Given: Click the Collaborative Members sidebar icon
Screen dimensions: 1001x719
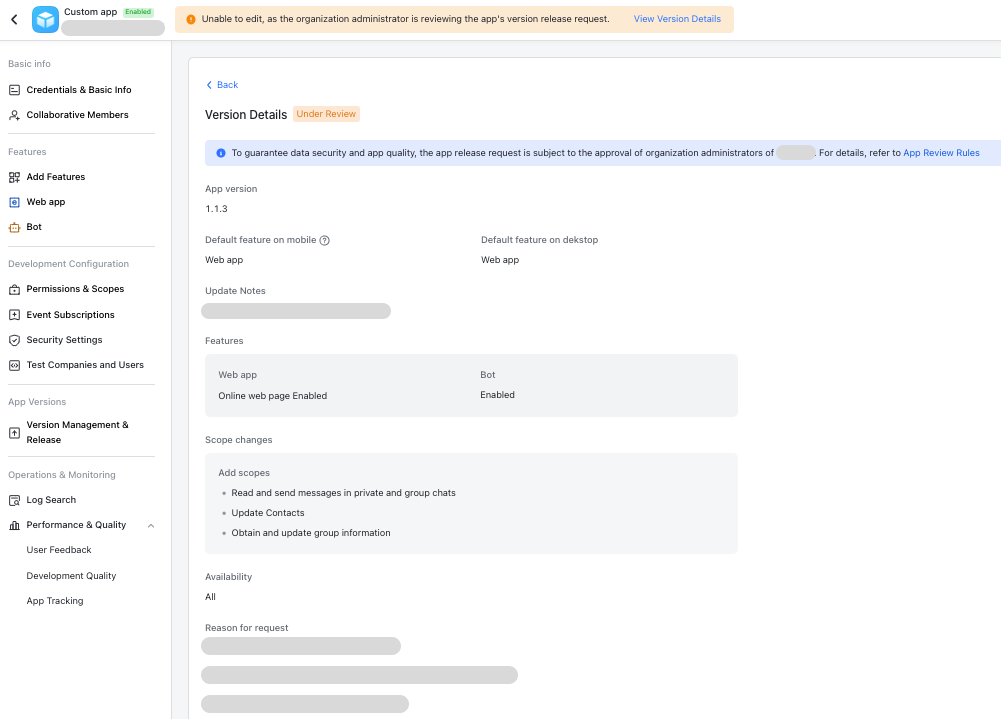Looking at the screenshot, I should point(14,114).
